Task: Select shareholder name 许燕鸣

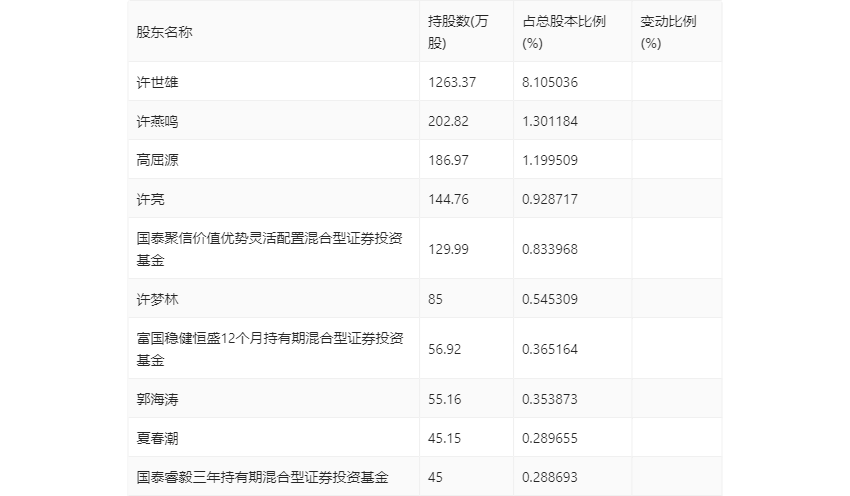Action: [157, 121]
